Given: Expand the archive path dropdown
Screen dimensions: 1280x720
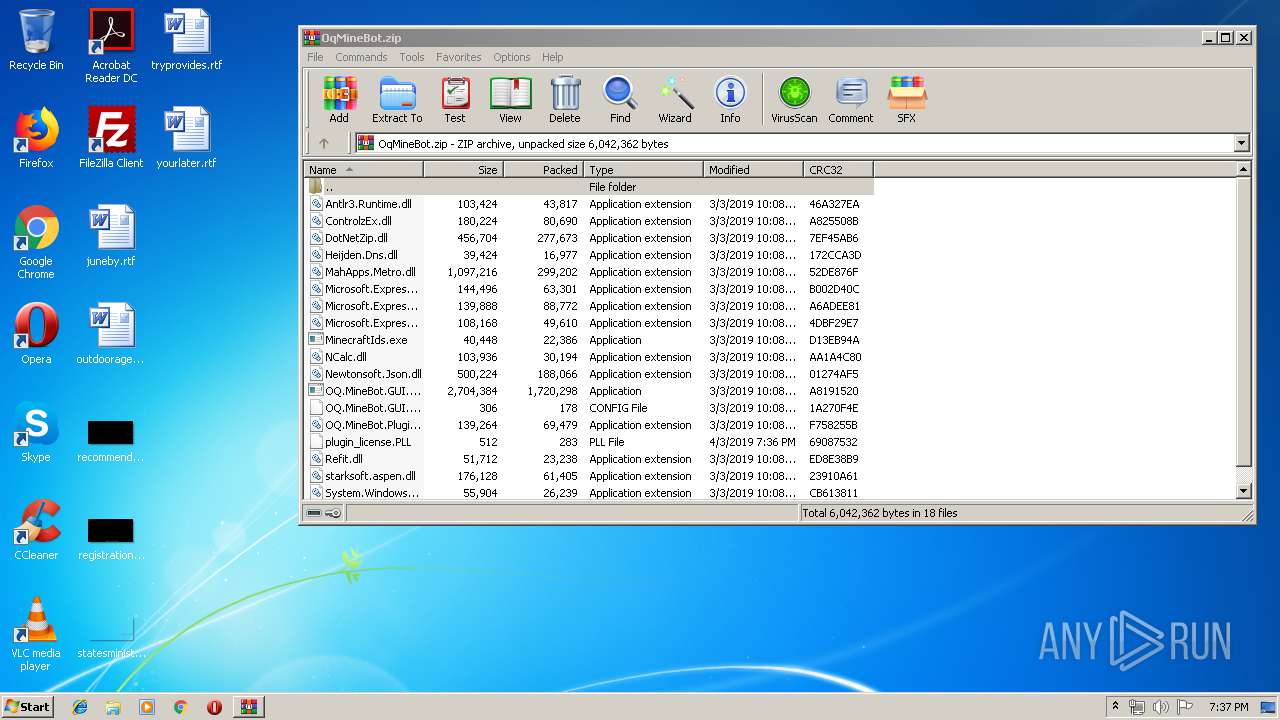Looking at the screenshot, I should 1241,143.
